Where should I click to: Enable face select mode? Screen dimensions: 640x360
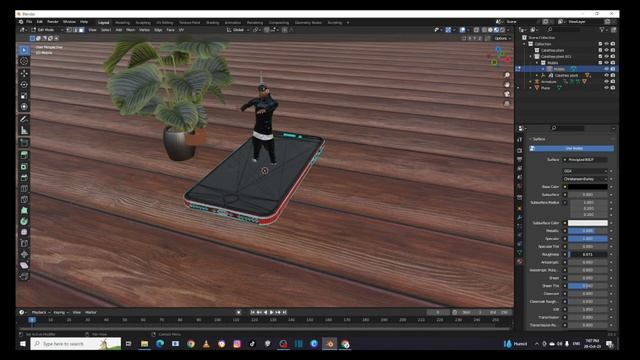81,30
